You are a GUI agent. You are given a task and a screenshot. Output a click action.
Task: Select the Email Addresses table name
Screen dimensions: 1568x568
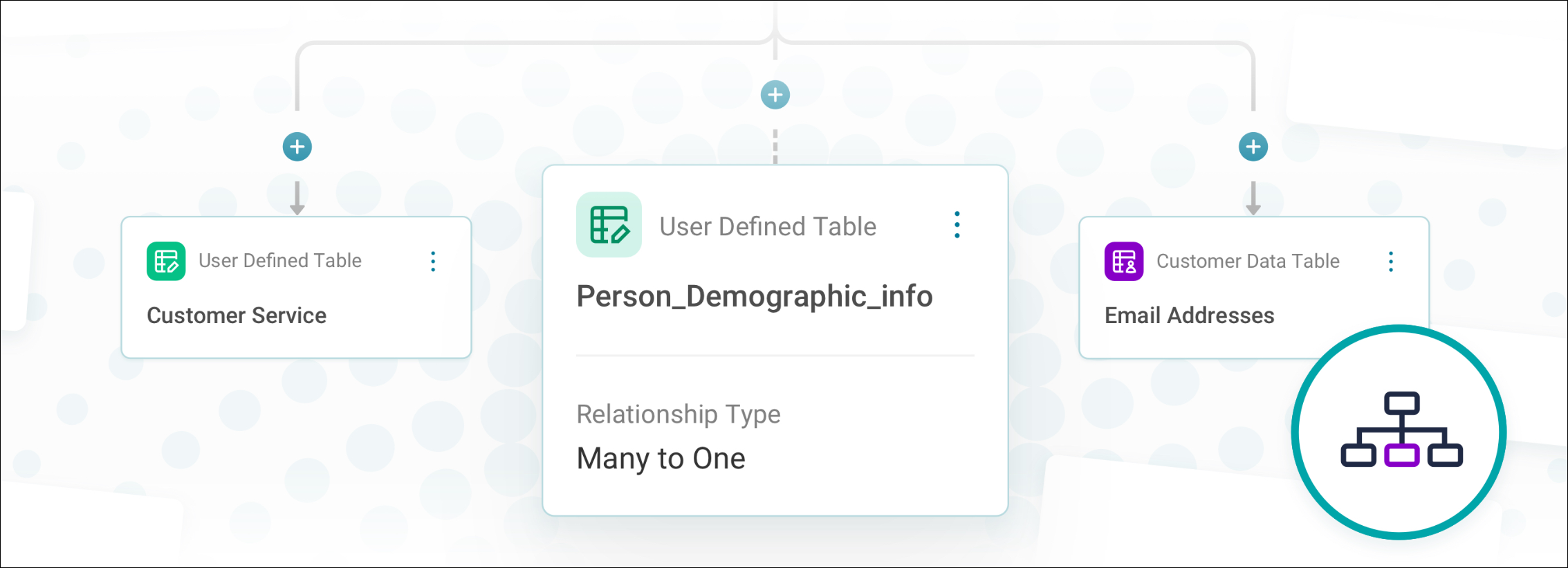pos(1189,315)
